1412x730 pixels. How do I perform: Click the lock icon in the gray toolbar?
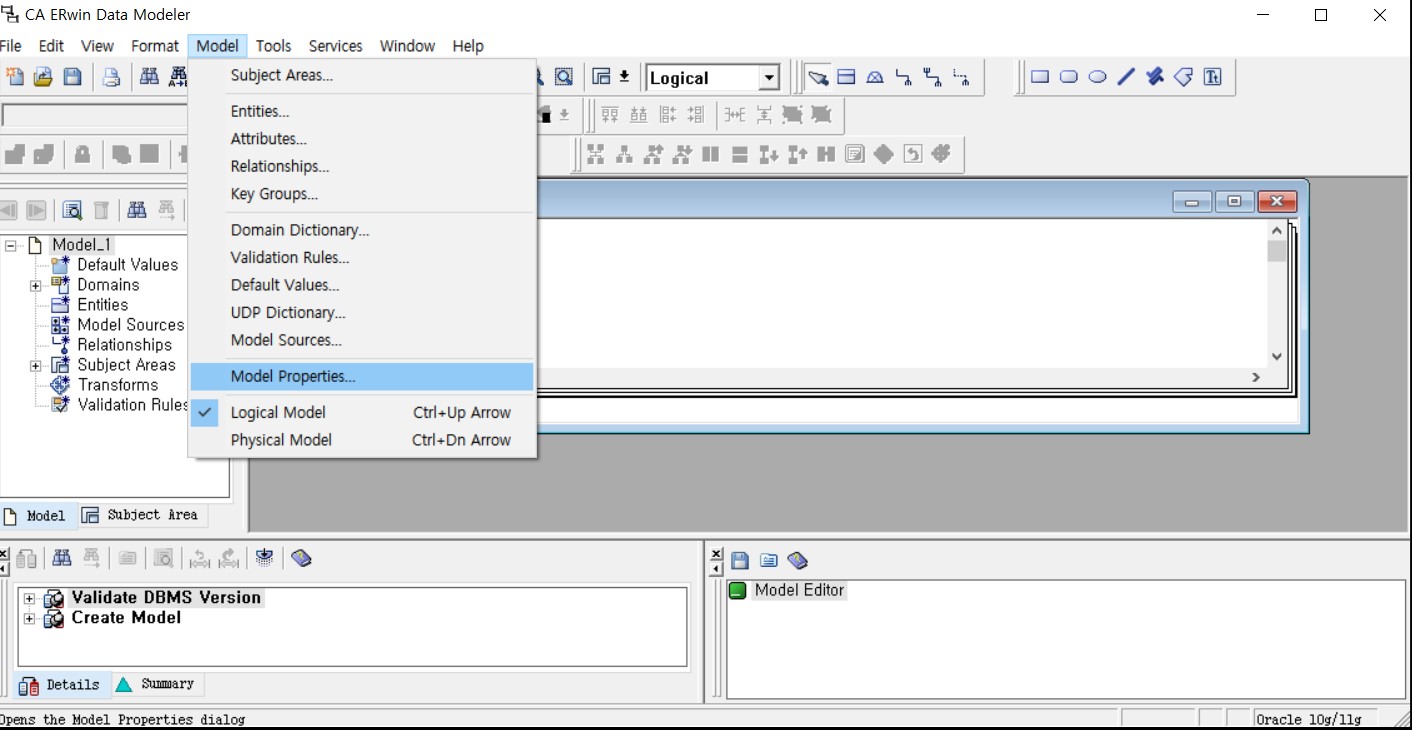[82, 154]
